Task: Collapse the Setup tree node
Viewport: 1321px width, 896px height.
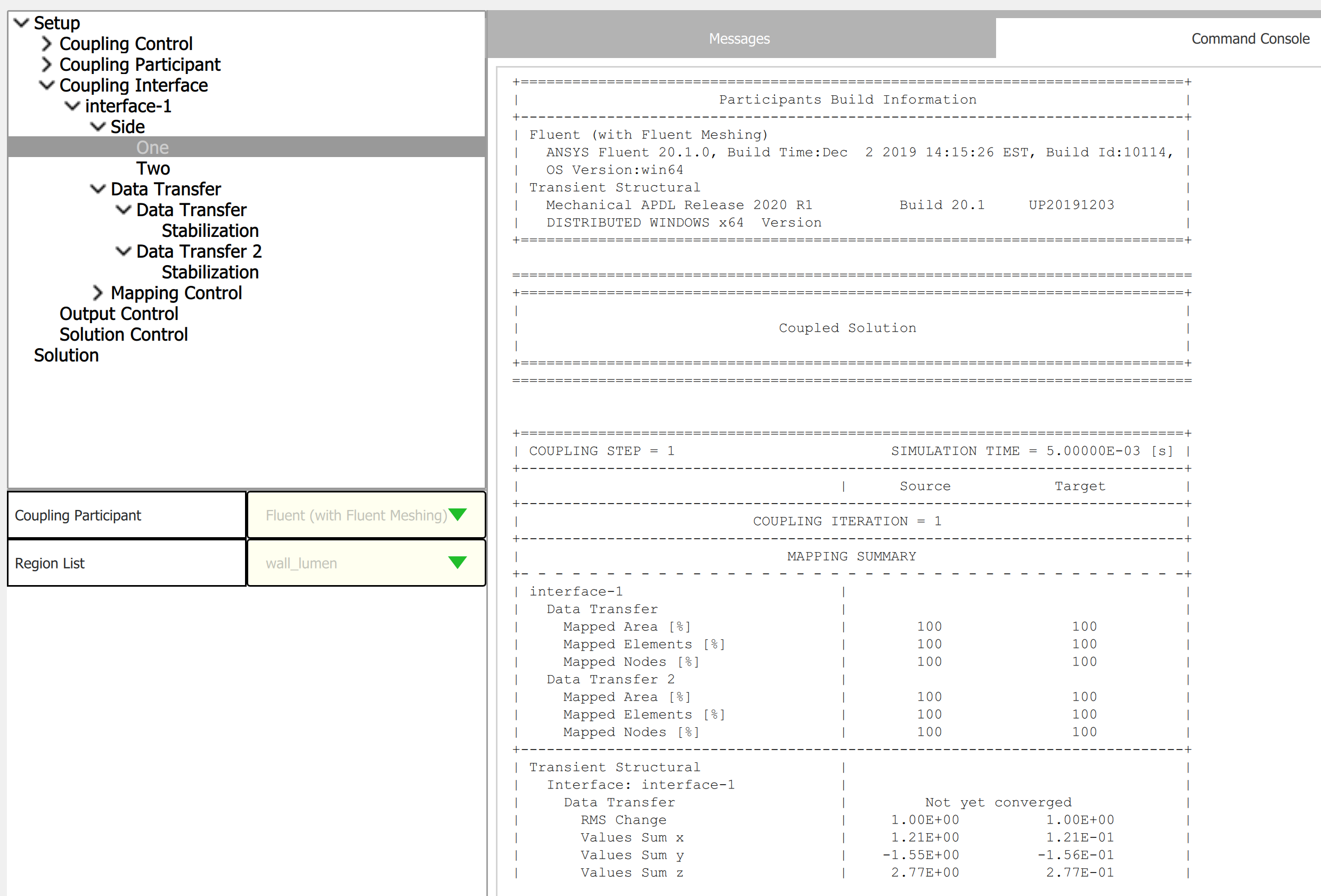Action: (21, 23)
